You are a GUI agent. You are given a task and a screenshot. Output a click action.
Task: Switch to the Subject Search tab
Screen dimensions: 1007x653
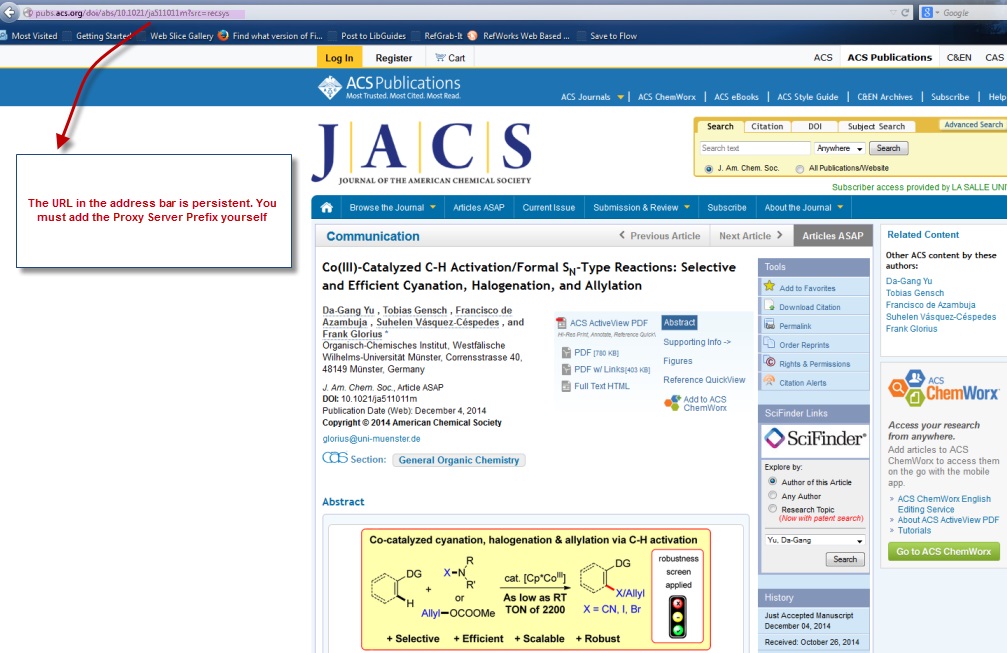(x=876, y=126)
